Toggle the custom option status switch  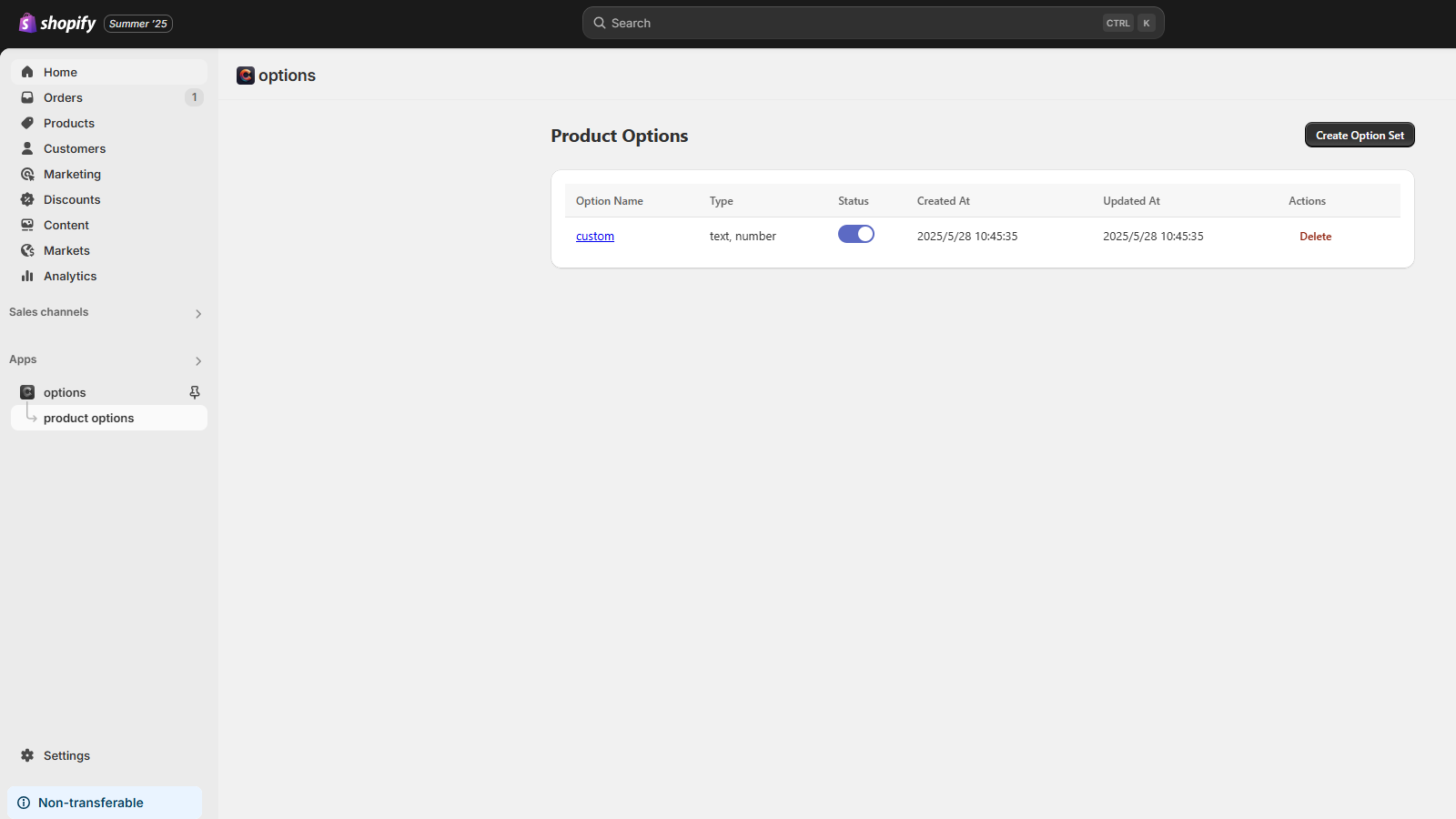click(x=856, y=234)
